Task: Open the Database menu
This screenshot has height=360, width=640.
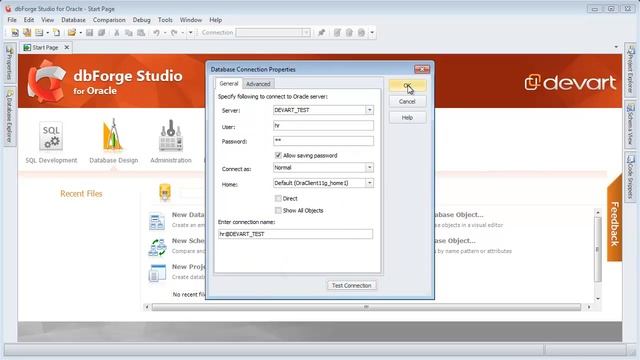Action: (x=73, y=20)
